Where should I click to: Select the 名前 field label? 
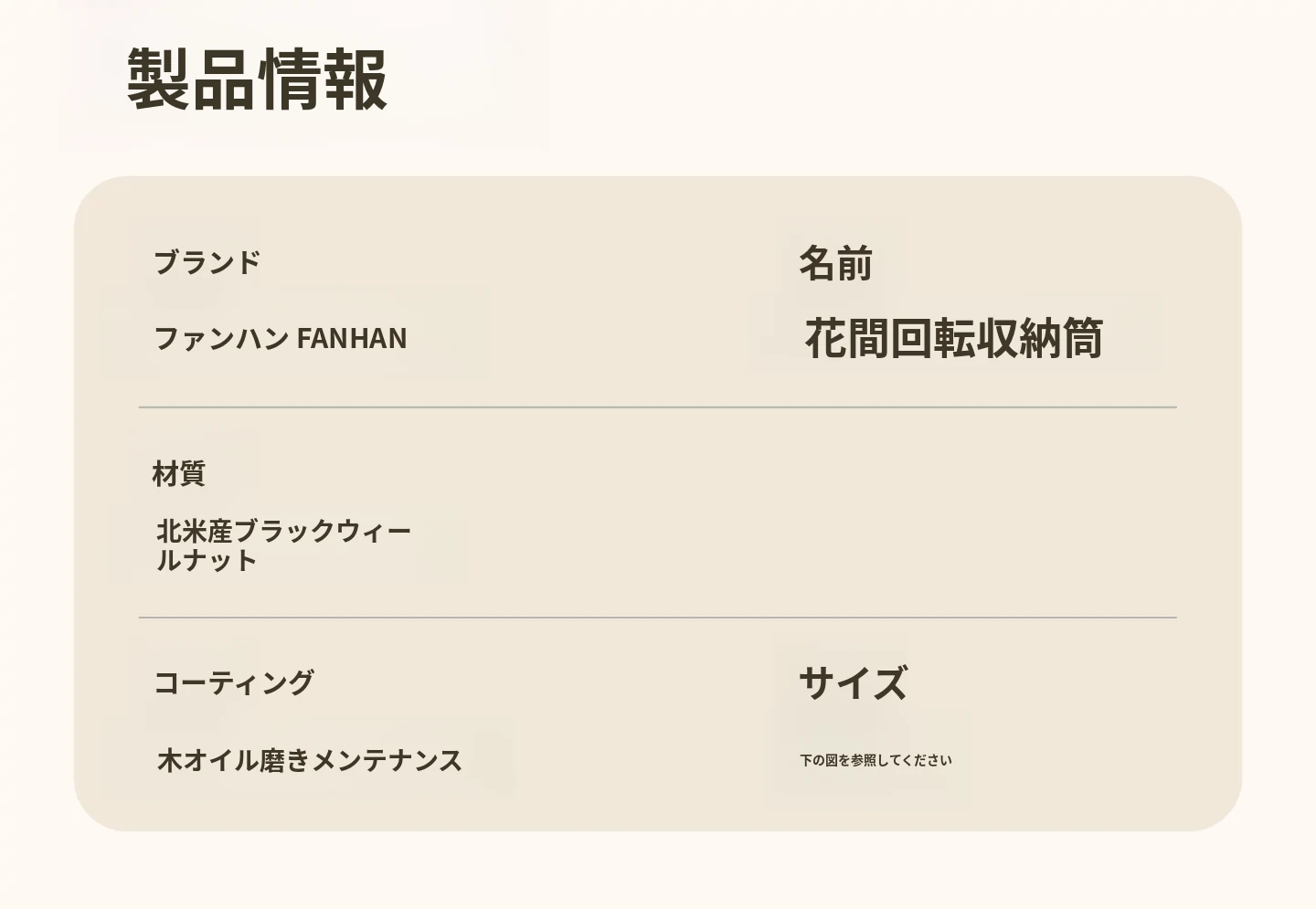tap(835, 263)
